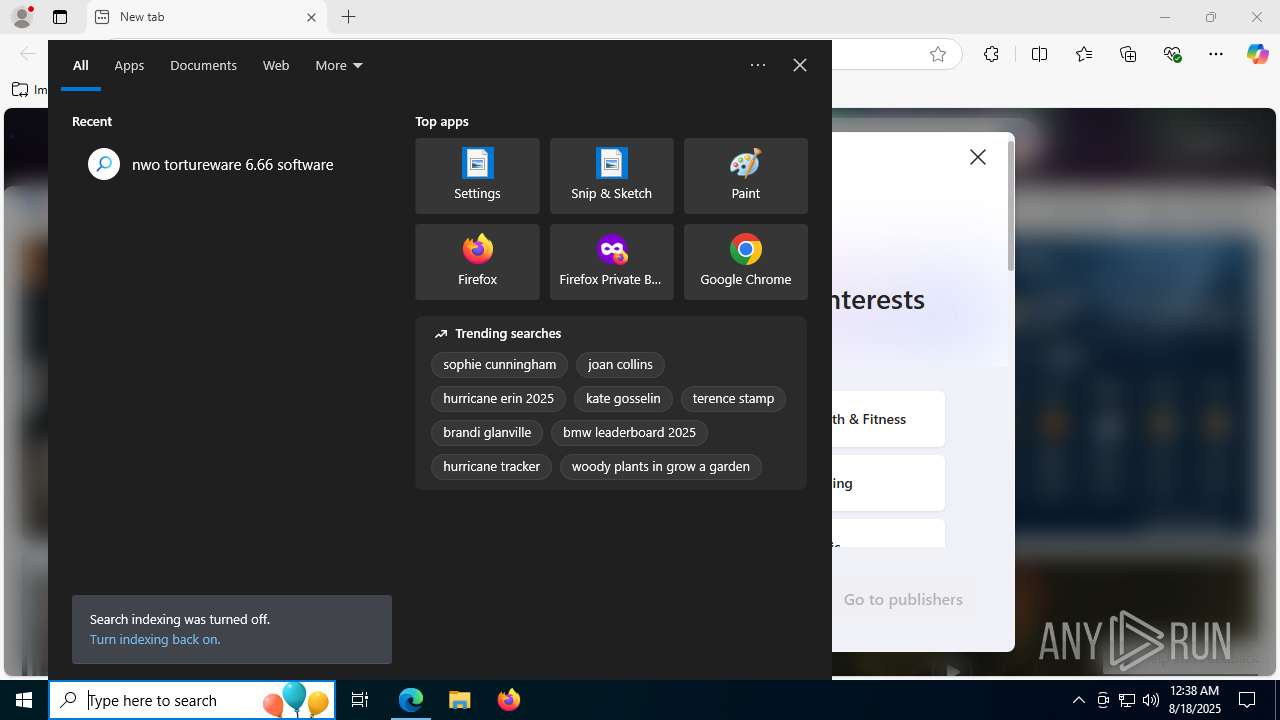
Task: Open File Explorer from taskbar
Action: pyautogui.click(x=460, y=700)
